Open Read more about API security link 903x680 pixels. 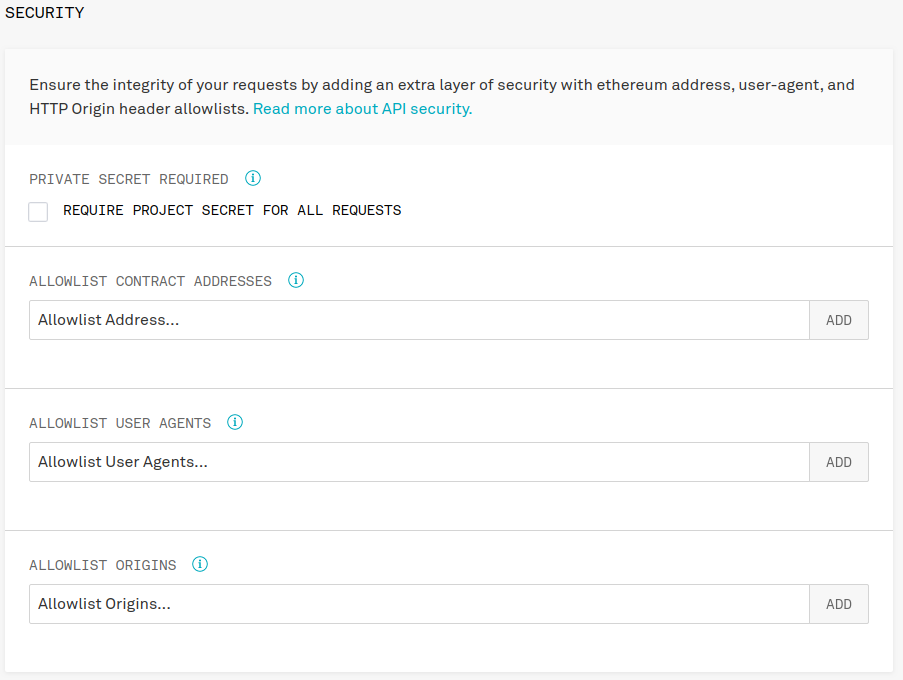[362, 109]
